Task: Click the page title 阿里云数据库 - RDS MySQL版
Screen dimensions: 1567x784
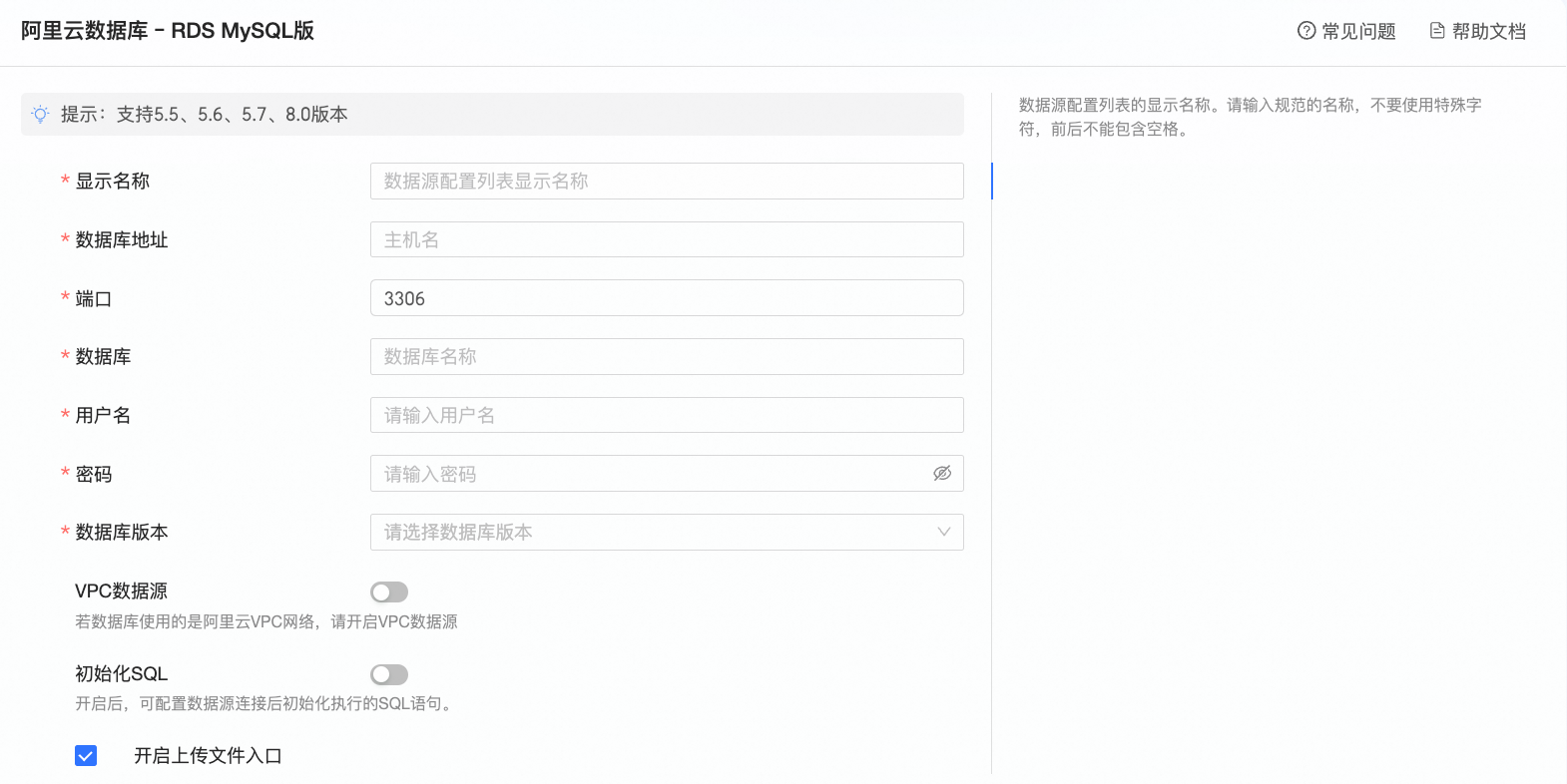Action: [168, 31]
